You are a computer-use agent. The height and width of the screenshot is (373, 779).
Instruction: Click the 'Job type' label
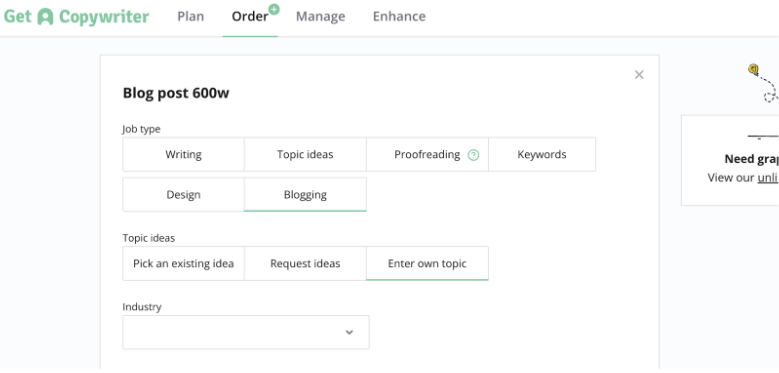coord(142,129)
